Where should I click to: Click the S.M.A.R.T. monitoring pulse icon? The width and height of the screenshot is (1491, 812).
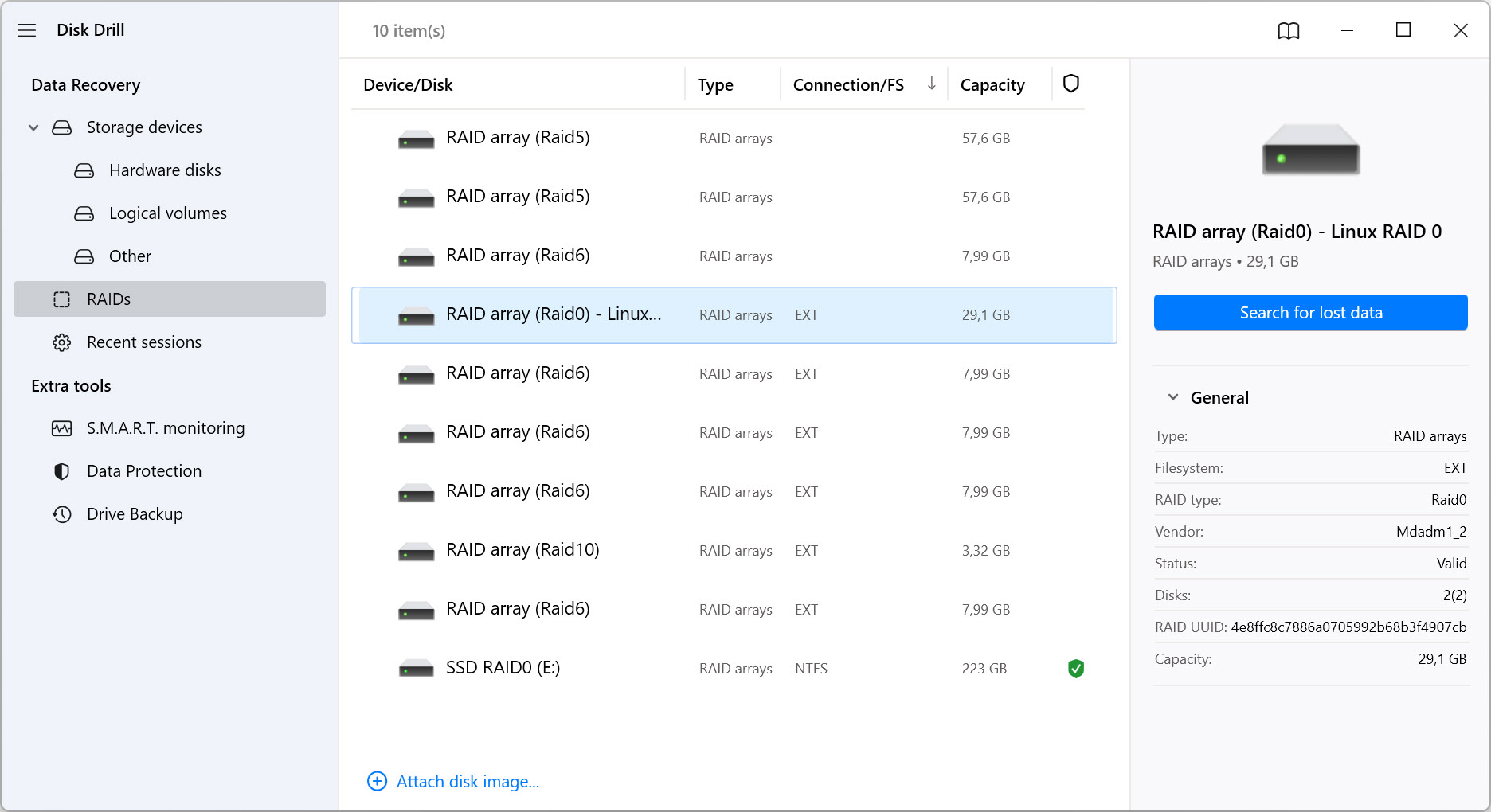[x=62, y=428]
